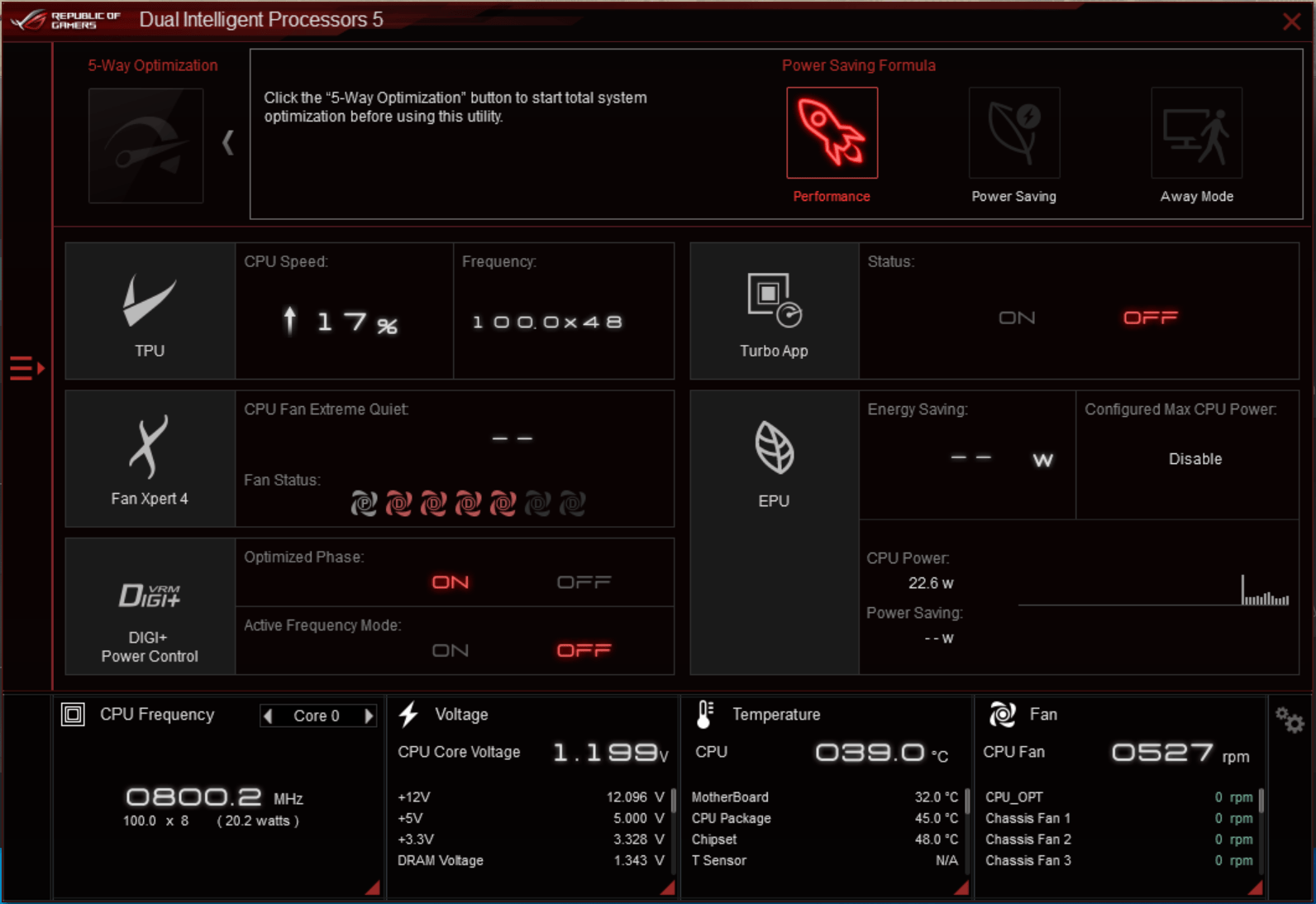This screenshot has width=1316, height=904.
Task: Expand Fan panel corner triangle
Action: [1256, 887]
